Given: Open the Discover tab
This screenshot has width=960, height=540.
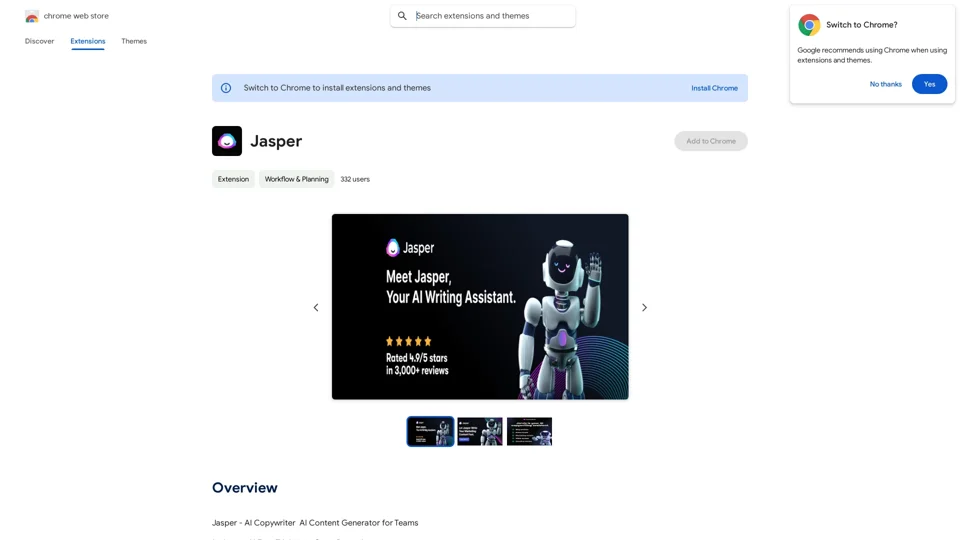Looking at the screenshot, I should tap(39, 41).
